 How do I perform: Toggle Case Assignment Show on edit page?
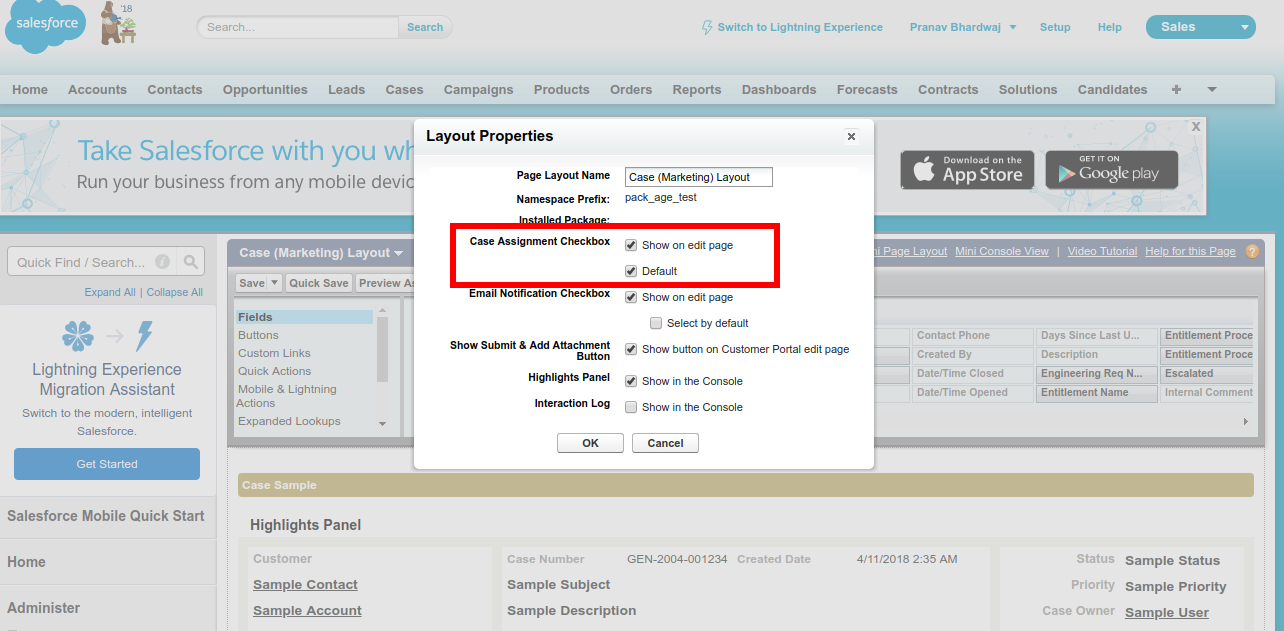tap(631, 245)
